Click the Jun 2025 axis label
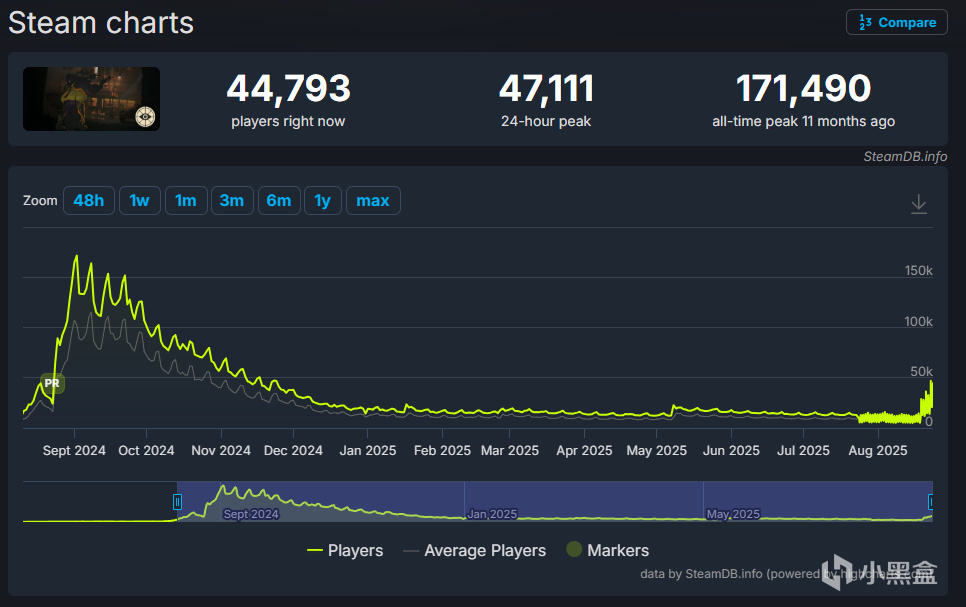The width and height of the screenshot is (966, 607). 731,450
